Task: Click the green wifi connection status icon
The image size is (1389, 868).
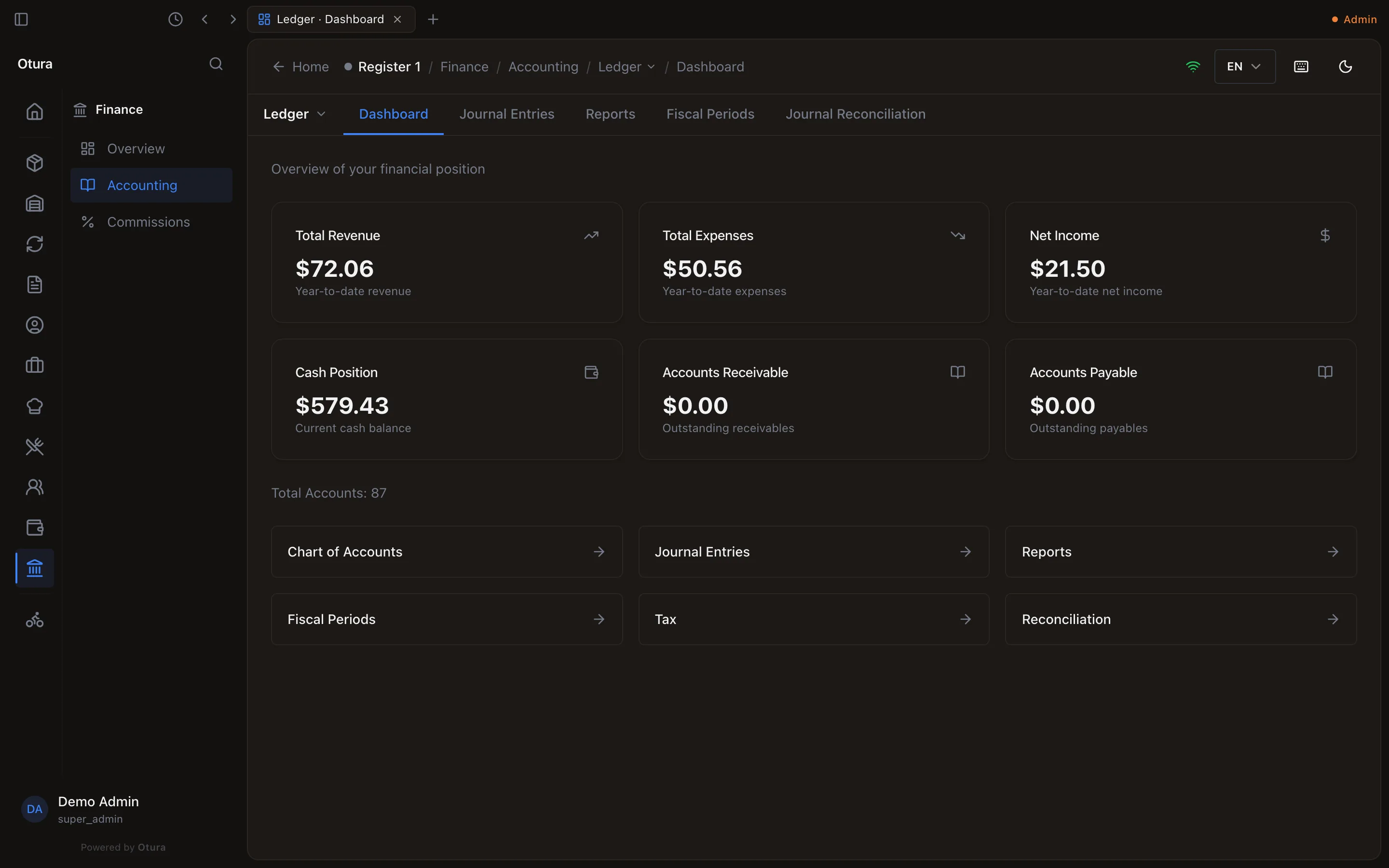Action: (x=1193, y=67)
